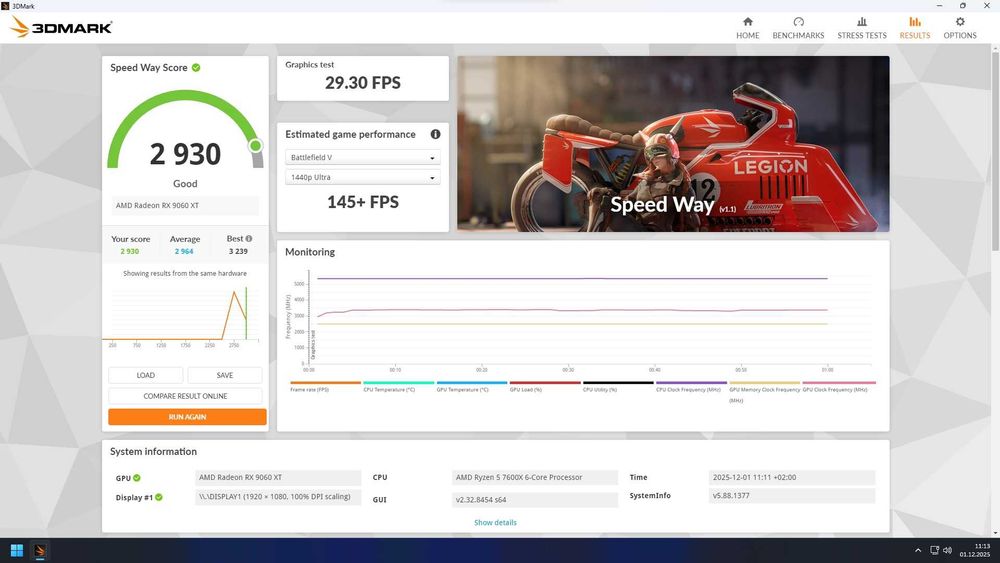Screen dimensions: 1000x563
Task: Expand the Battlefield V game dropdown
Action: (x=362, y=157)
